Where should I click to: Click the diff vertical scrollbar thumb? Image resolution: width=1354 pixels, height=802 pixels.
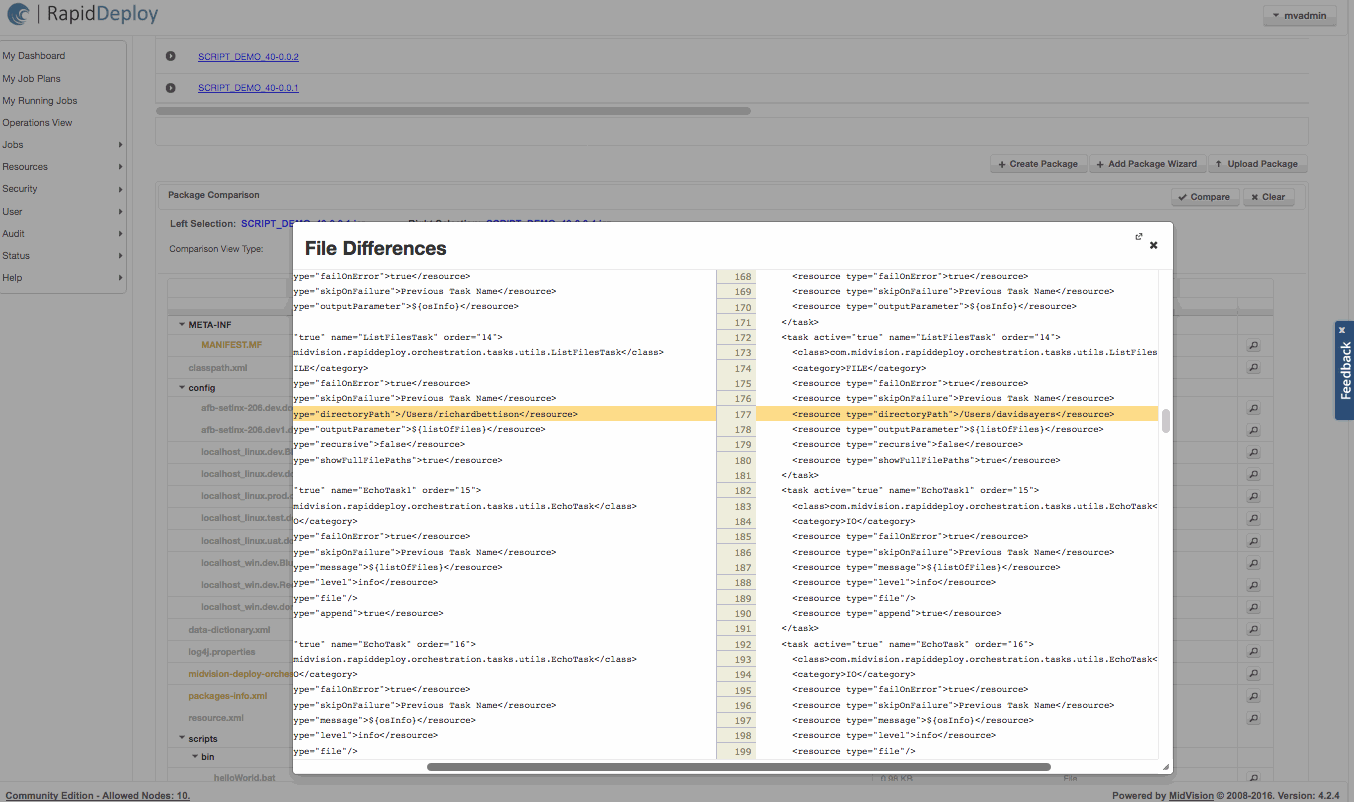tap(1165, 421)
